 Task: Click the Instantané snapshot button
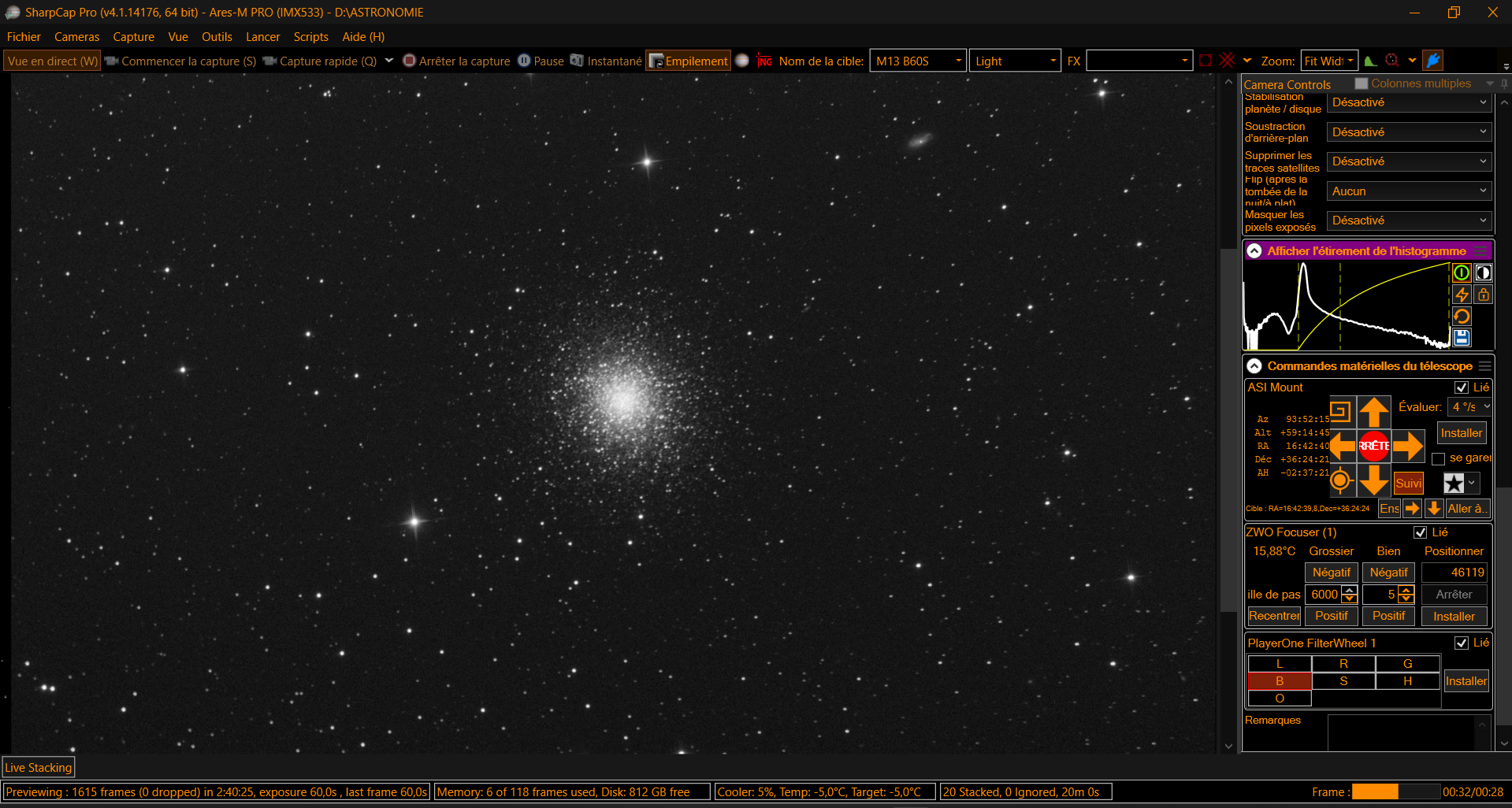pyautogui.click(x=606, y=61)
